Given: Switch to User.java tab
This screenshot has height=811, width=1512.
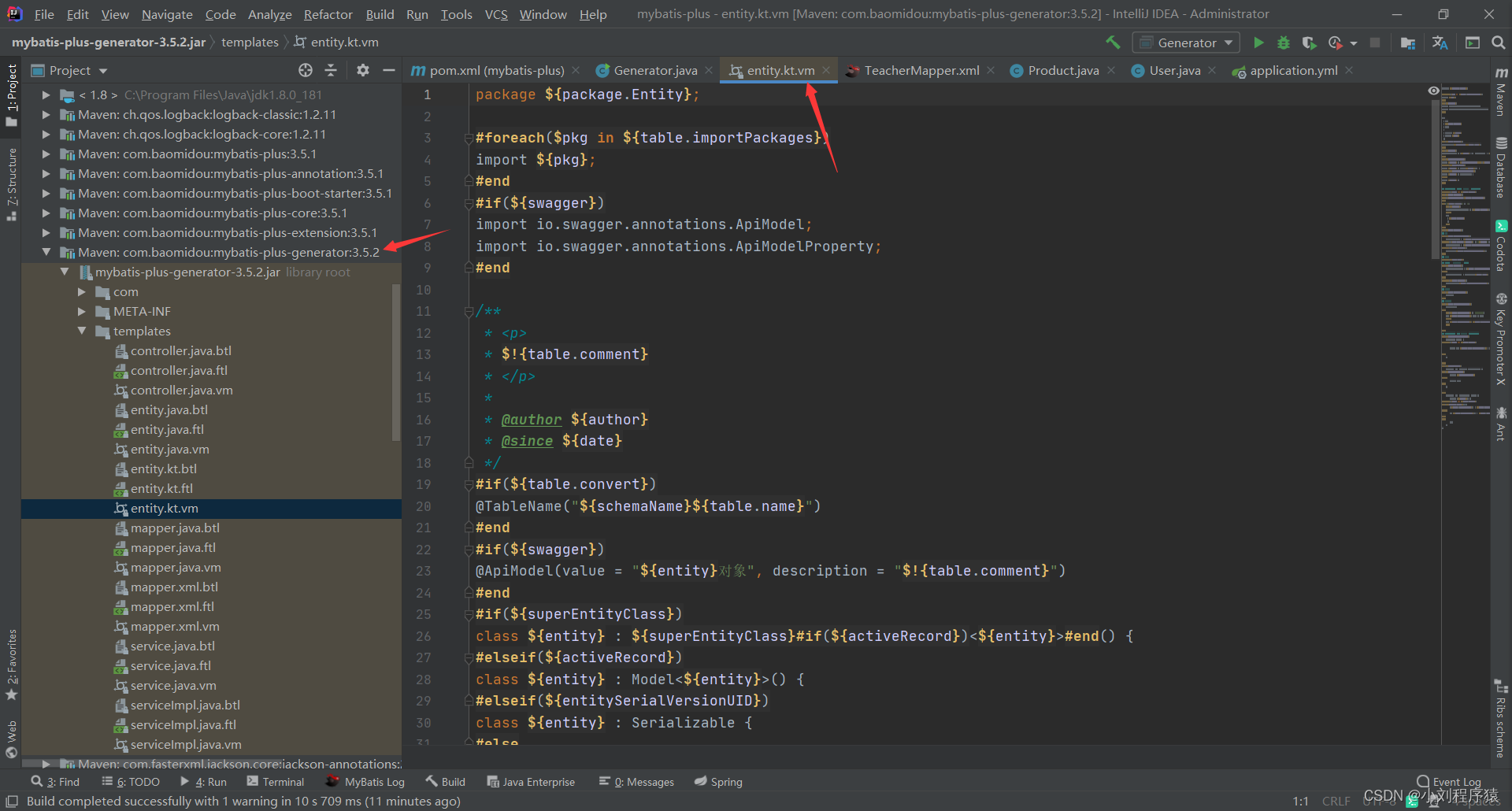Looking at the screenshot, I should pyautogui.click(x=1174, y=70).
